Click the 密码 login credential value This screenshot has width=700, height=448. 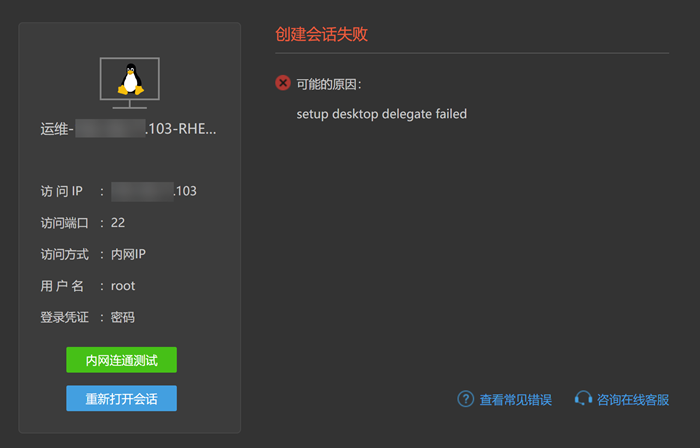coord(123,318)
